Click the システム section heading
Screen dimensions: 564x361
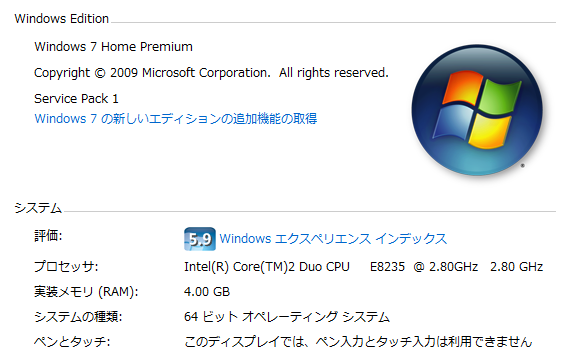click(38, 208)
